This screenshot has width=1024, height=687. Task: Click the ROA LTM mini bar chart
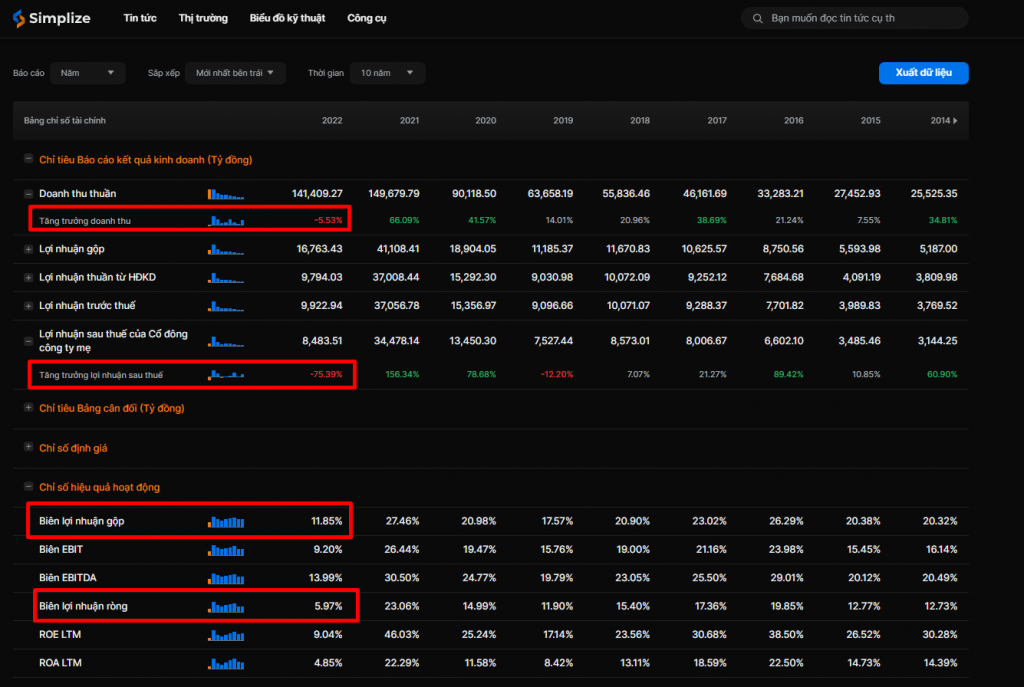click(226, 662)
